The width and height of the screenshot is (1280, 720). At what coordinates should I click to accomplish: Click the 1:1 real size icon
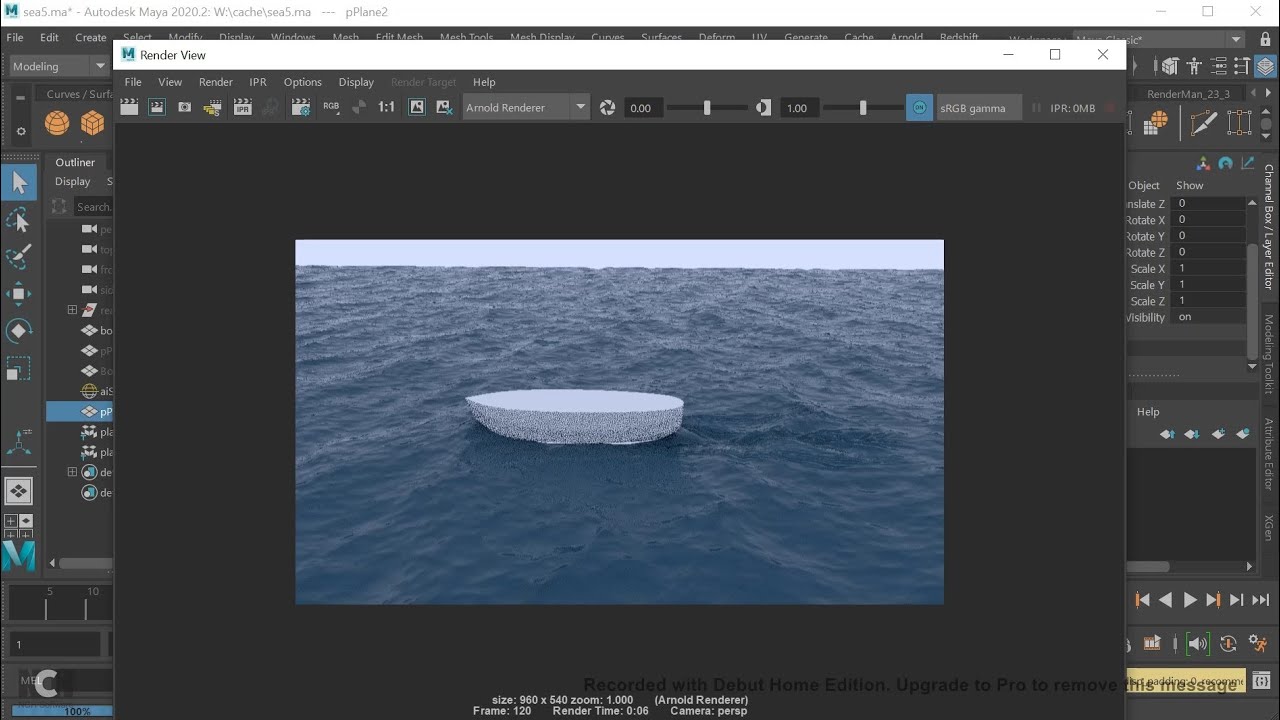coord(386,107)
